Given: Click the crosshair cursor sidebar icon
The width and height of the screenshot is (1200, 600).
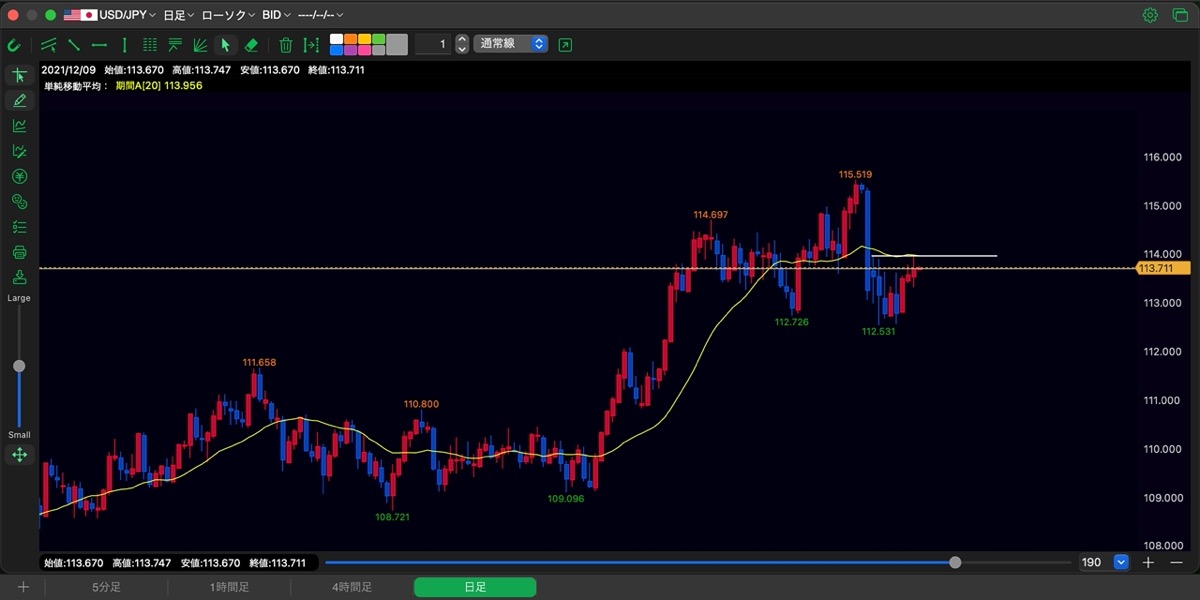Looking at the screenshot, I should tap(19, 75).
